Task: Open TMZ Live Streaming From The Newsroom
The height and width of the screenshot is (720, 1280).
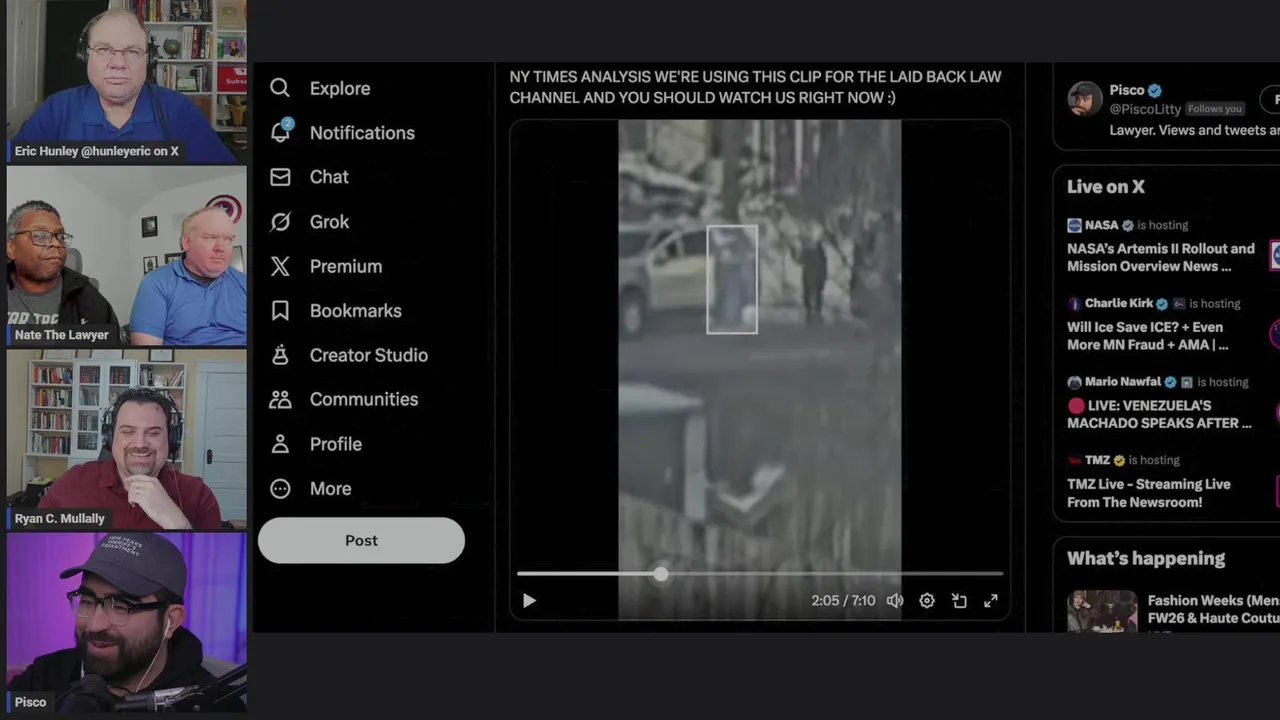Action: [x=1149, y=493]
